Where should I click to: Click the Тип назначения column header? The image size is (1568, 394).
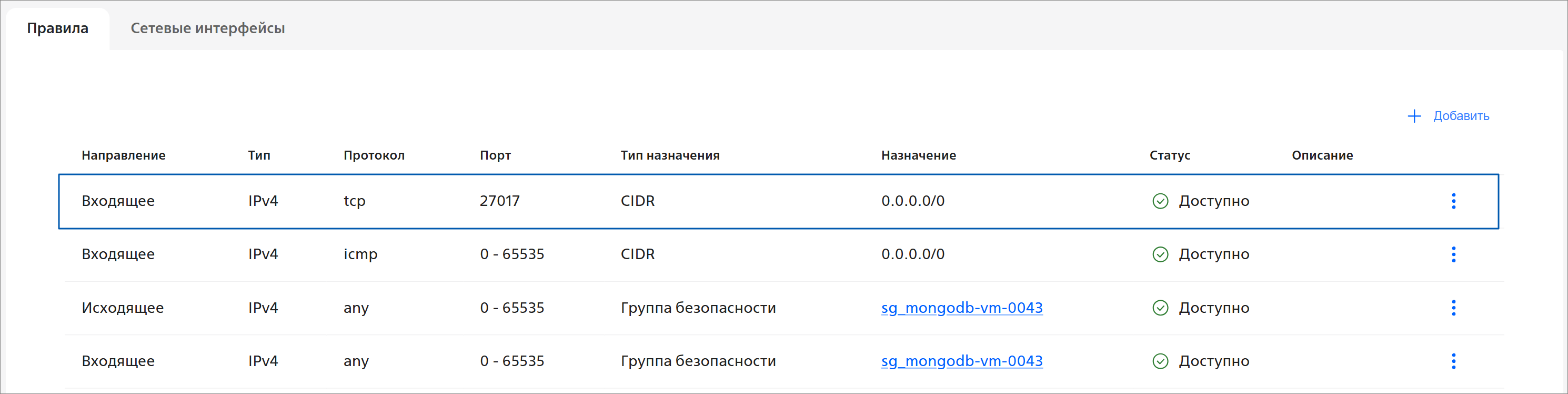point(670,155)
